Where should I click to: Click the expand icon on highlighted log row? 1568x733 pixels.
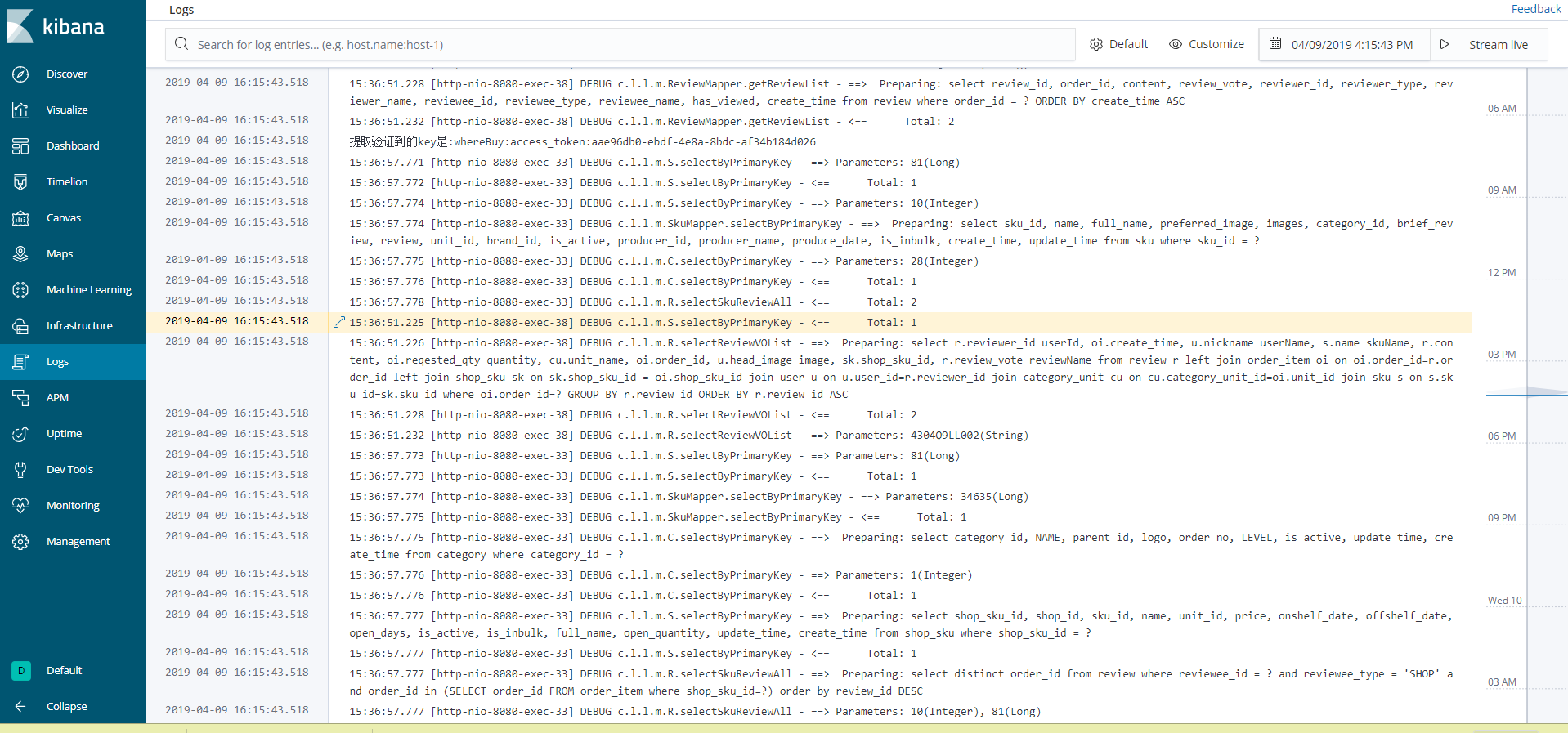click(339, 322)
